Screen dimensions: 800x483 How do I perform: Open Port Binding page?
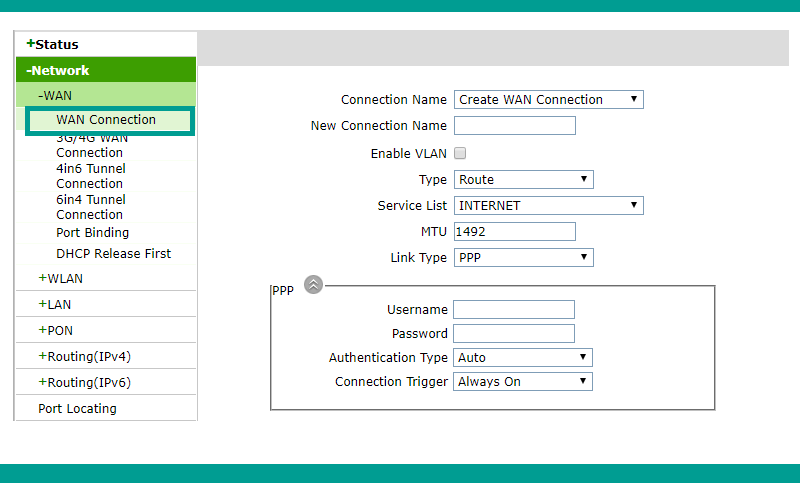click(x=92, y=233)
